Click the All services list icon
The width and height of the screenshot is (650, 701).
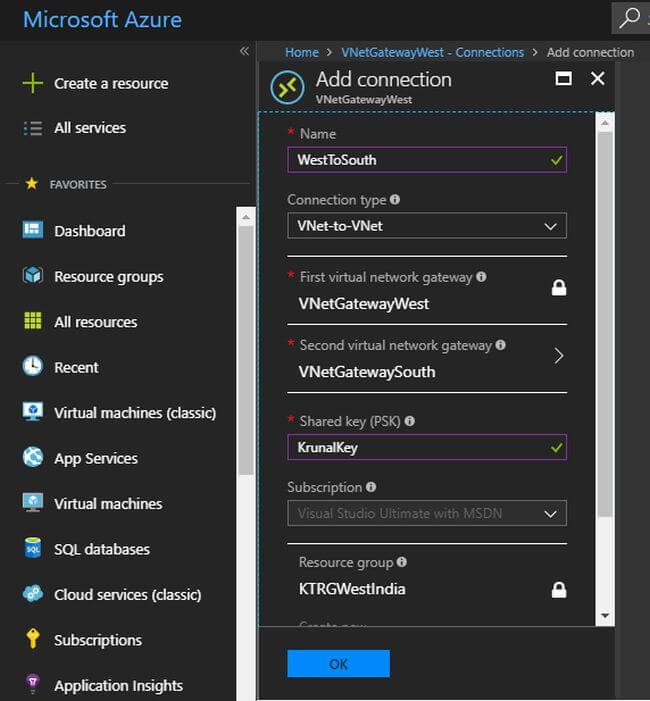[x=33, y=128]
